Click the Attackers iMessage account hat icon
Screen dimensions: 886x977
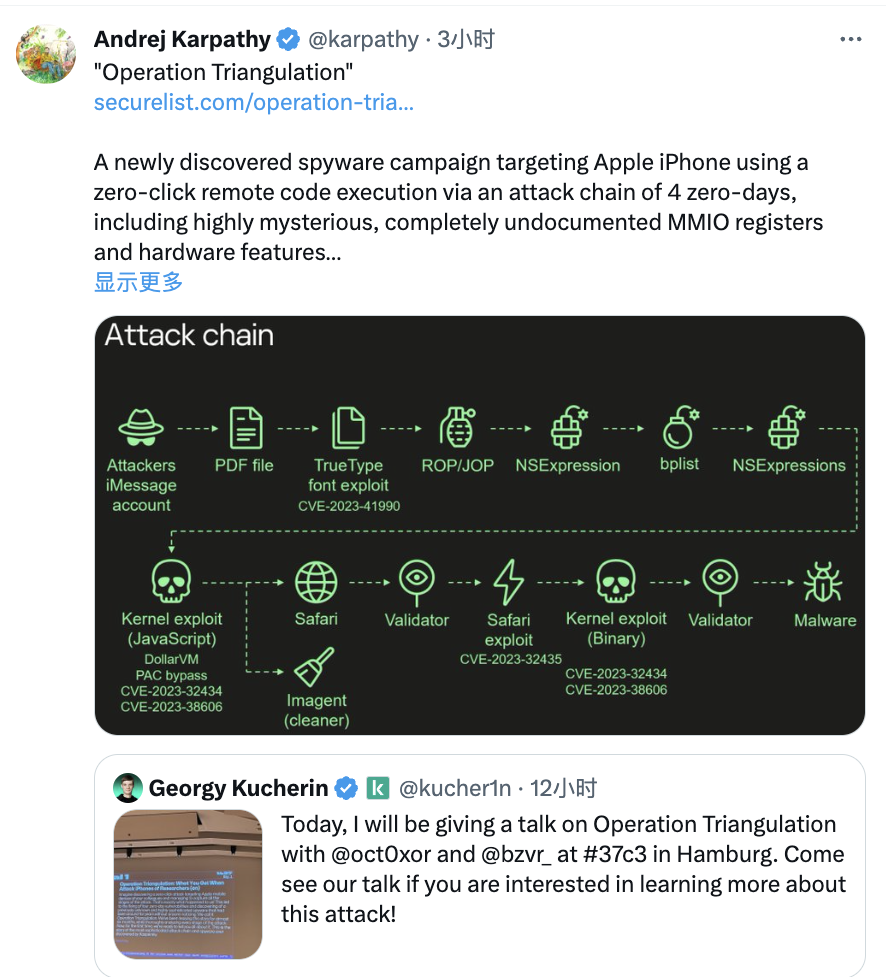pyautogui.click(x=141, y=428)
